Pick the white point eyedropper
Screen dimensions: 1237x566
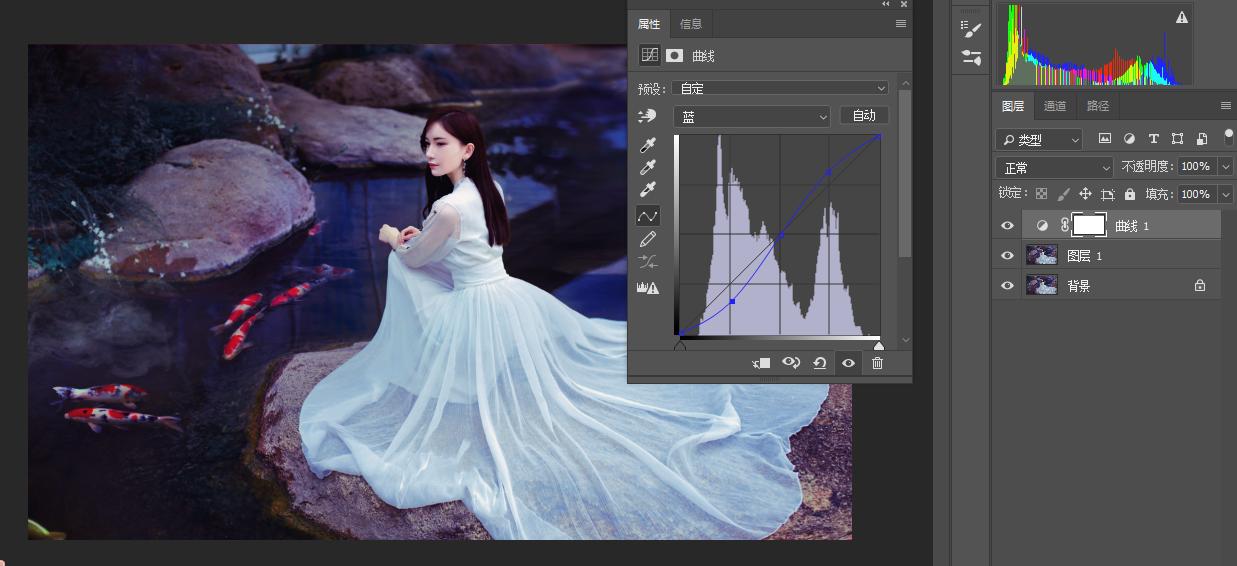coord(647,191)
